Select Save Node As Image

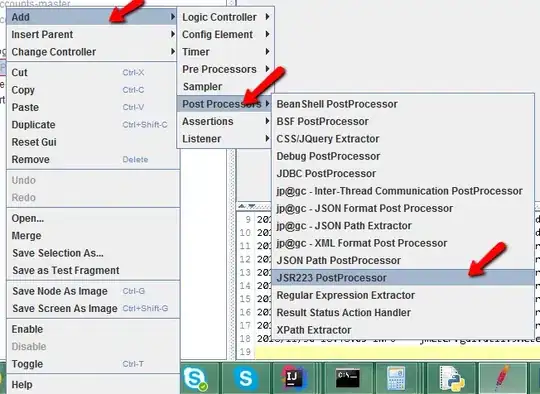pyautogui.click(x=93, y=291)
